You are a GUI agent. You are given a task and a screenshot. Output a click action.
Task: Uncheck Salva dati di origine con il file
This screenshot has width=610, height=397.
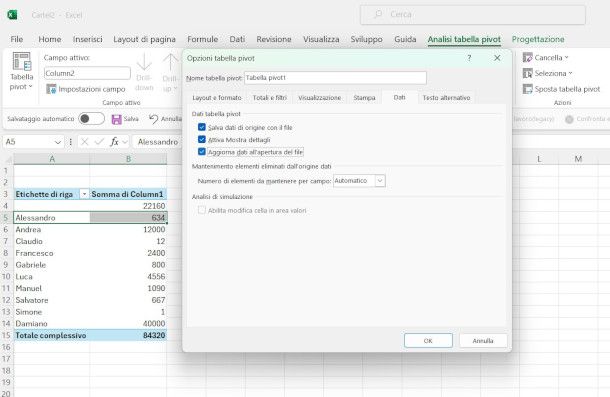click(x=202, y=127)
